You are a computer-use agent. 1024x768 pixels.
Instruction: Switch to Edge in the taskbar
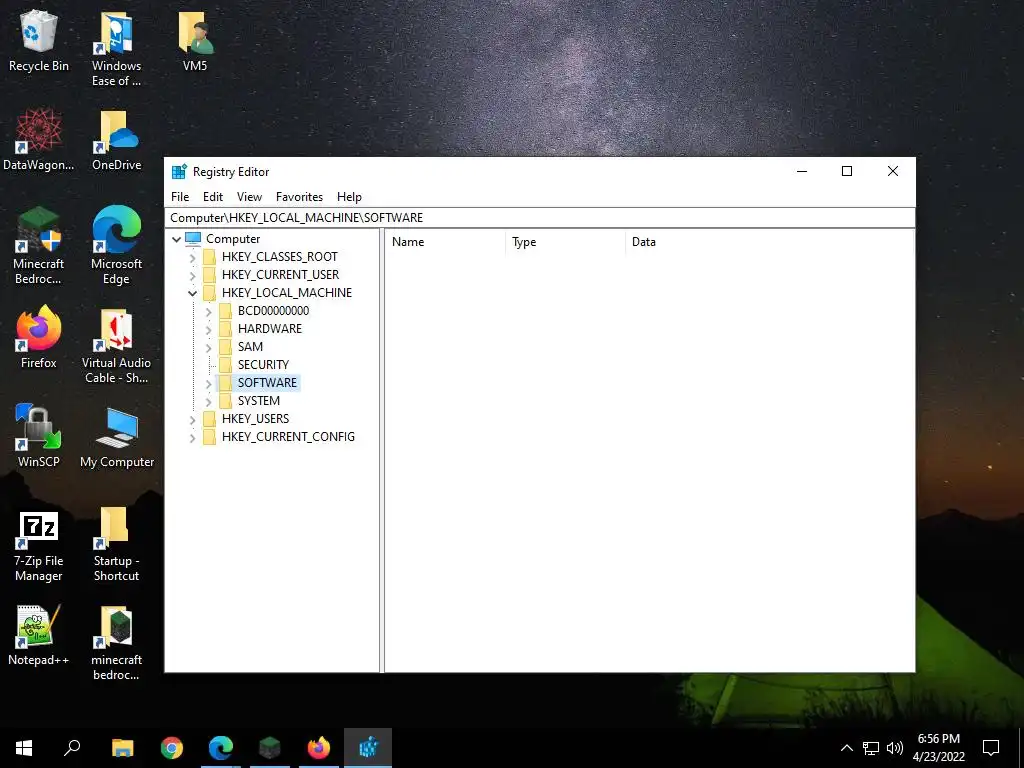click(x=221, y=748)
